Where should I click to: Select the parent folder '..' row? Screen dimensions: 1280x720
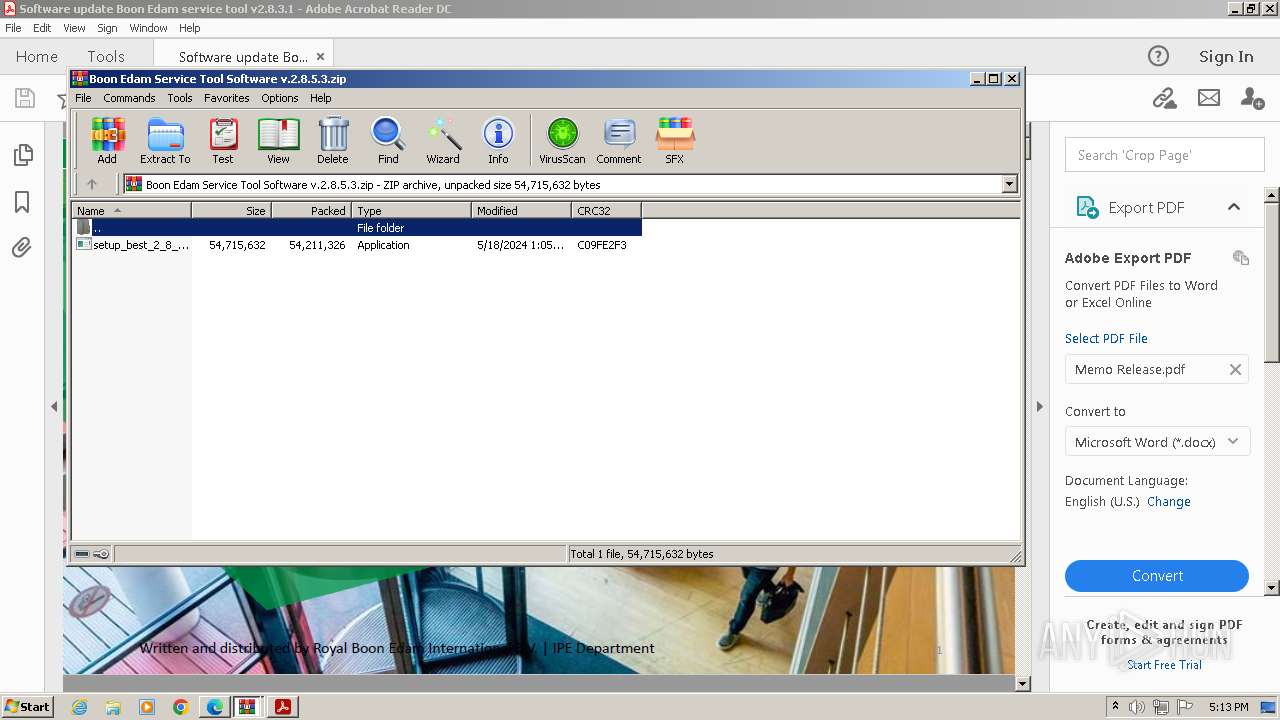point(356,228)
